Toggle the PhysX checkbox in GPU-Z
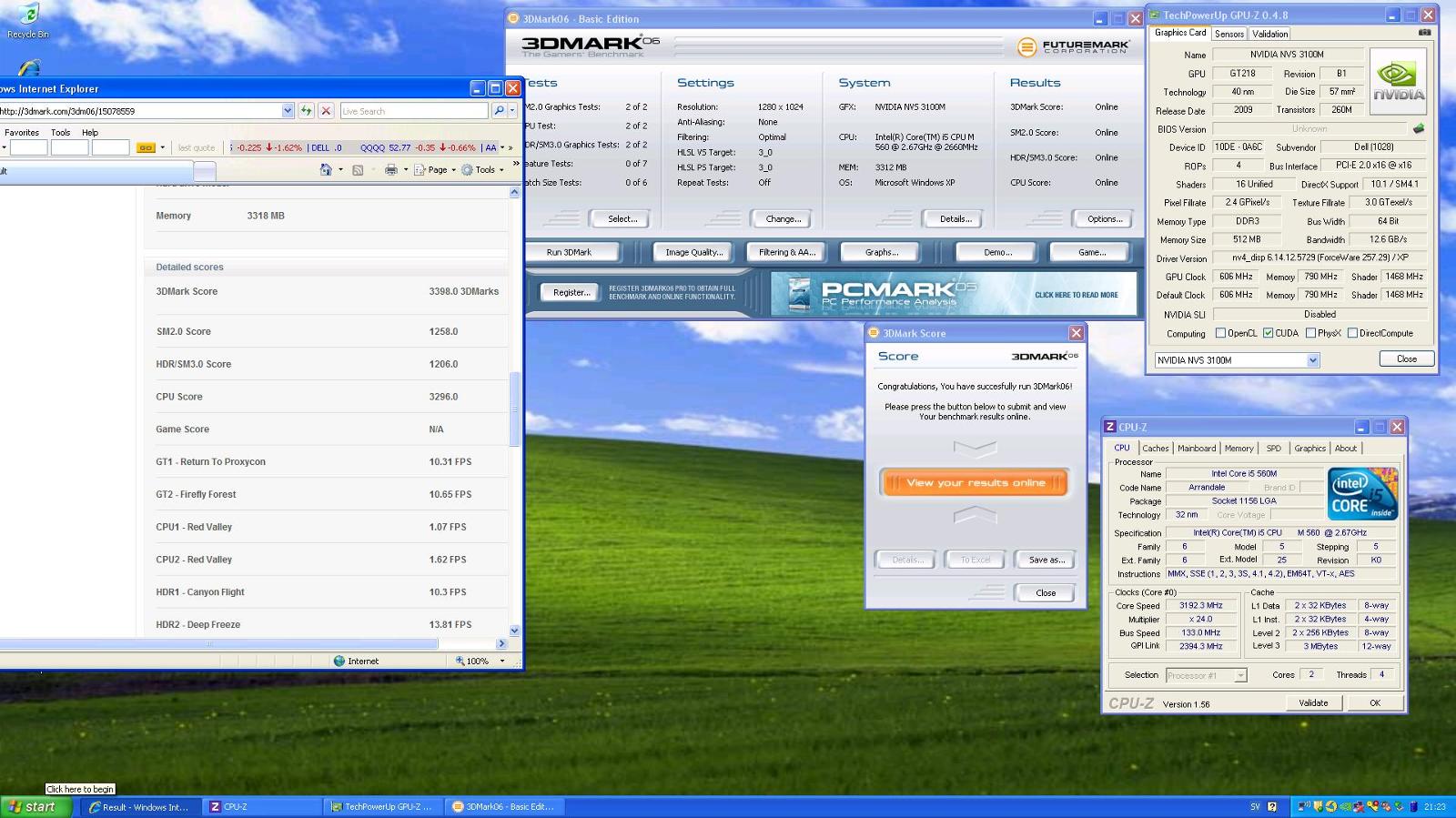 1310,333
